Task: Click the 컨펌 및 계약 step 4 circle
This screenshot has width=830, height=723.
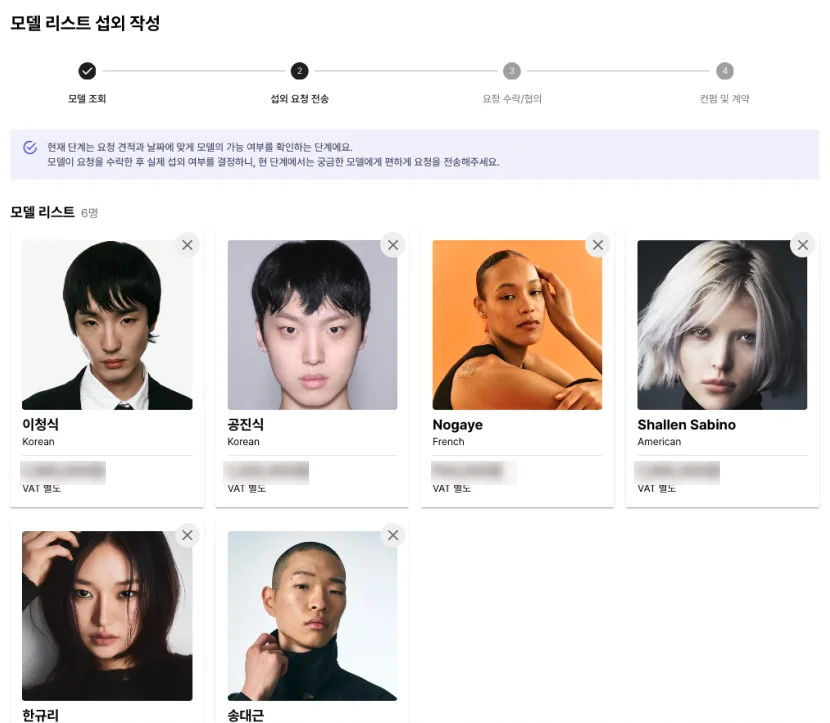Action: 723,71
